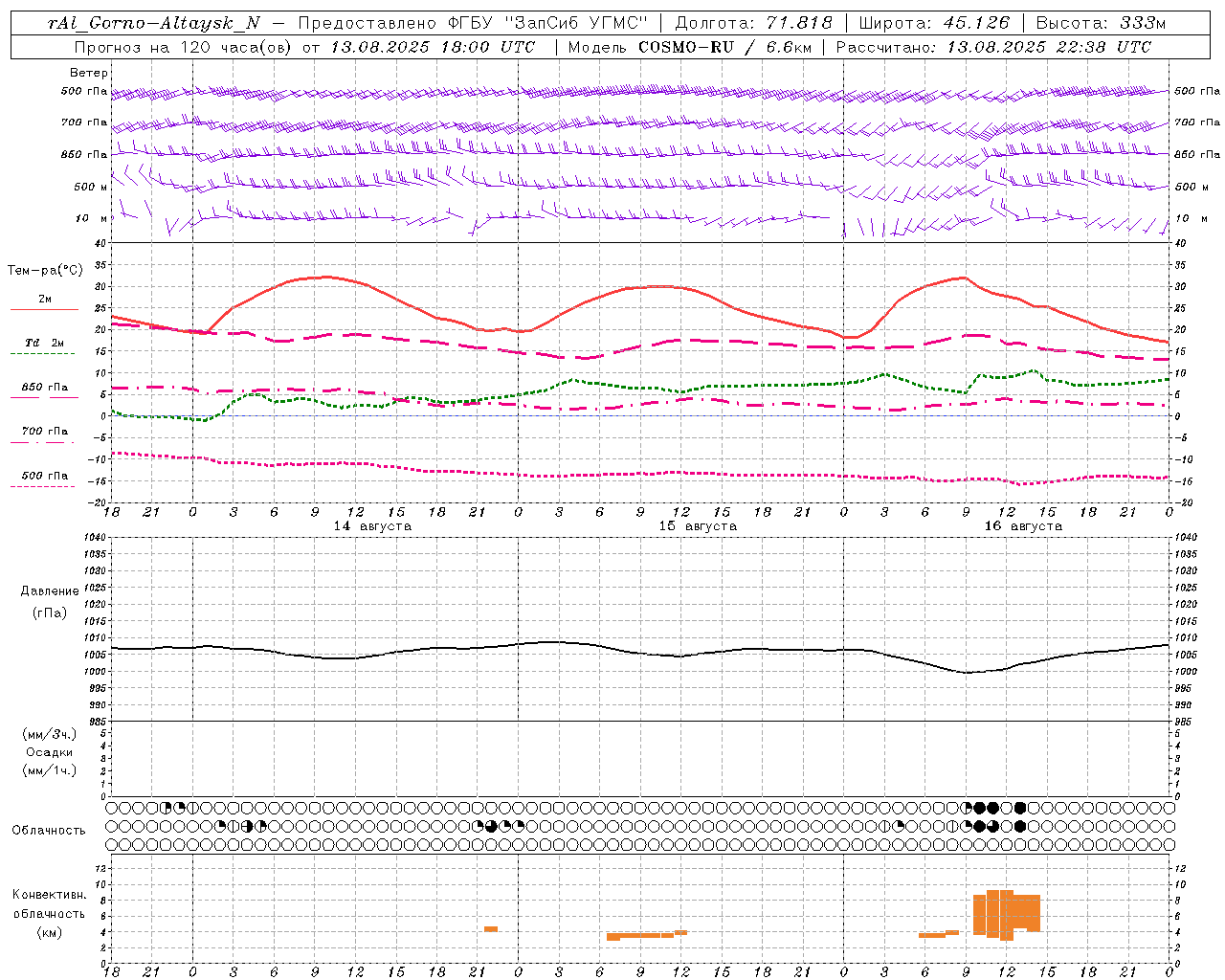Screen dimensions: 1225x980
Task: Click the 15 августа date label
Action: [698, 526]
